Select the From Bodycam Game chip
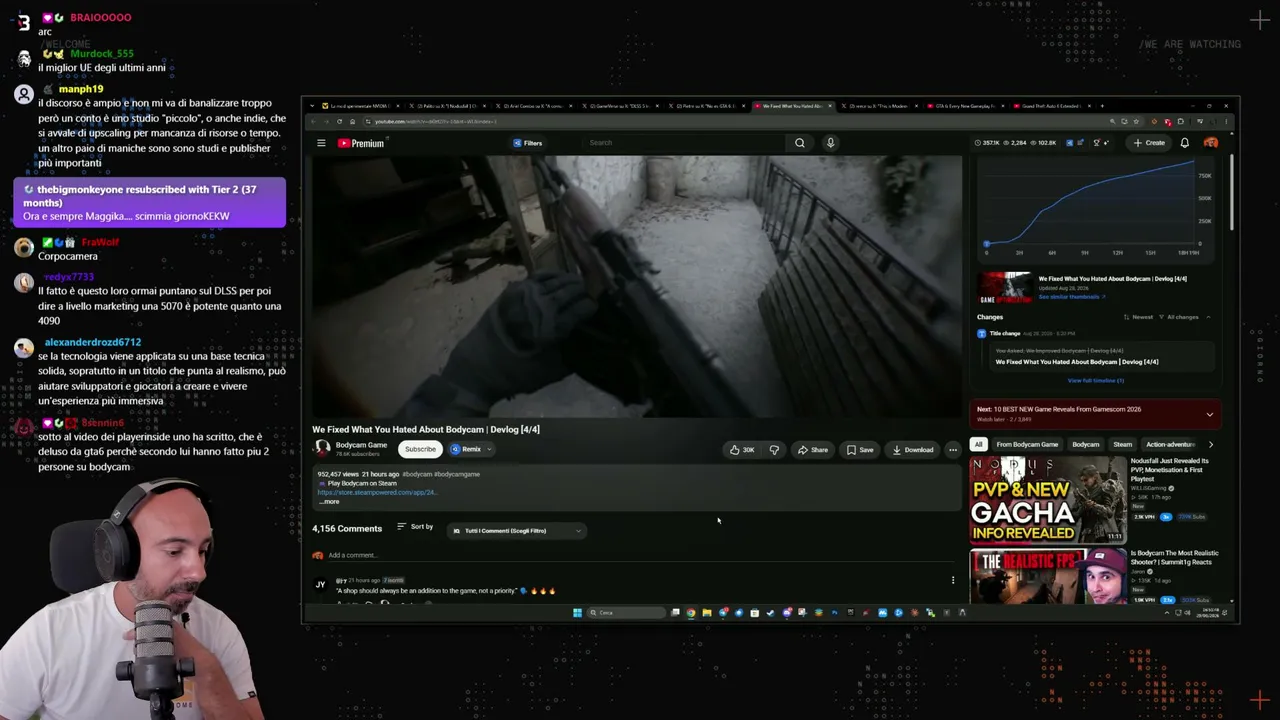Viewport: 1280px width, 720px height. 1027,445
